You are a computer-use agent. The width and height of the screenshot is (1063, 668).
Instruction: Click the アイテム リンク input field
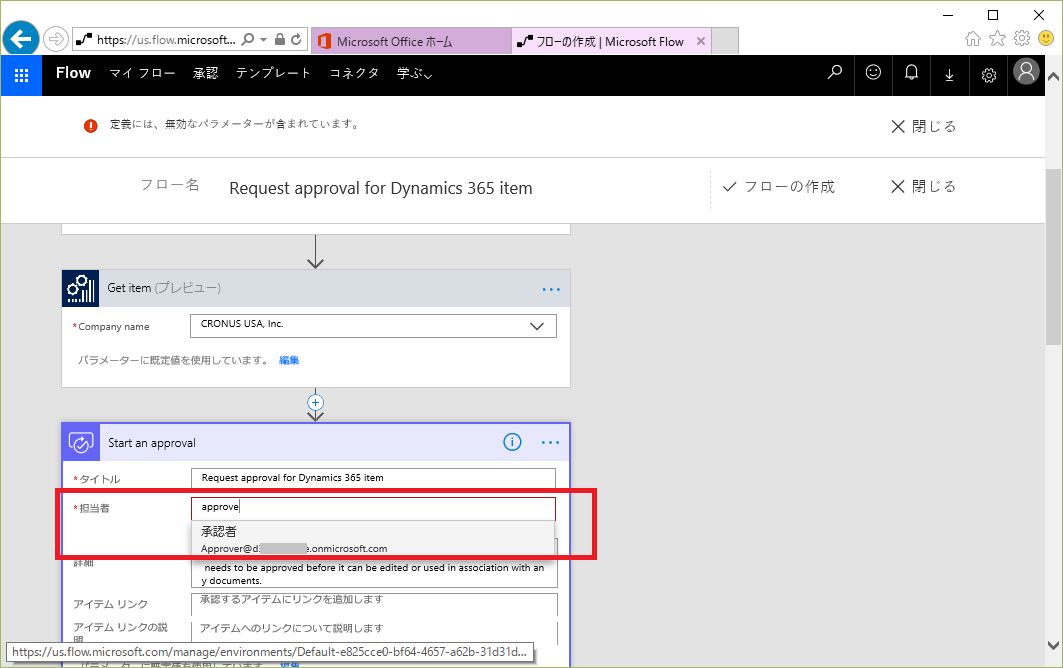[375, 602]
